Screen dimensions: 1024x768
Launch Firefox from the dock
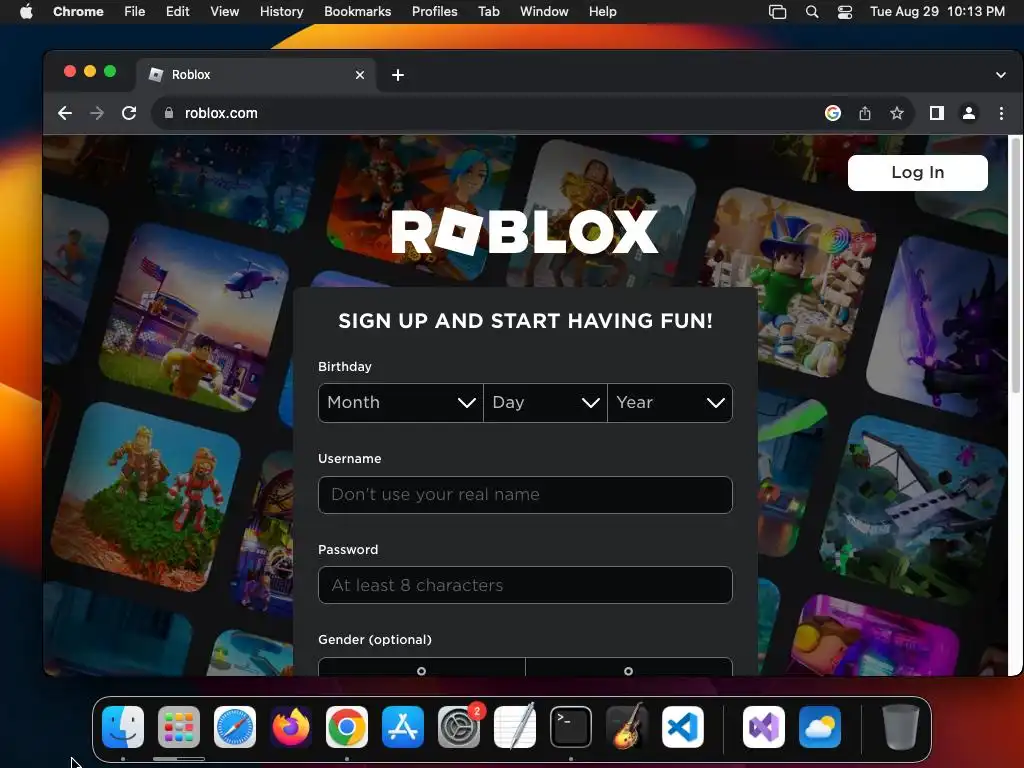pyautogui.click(x=291, y=727)
